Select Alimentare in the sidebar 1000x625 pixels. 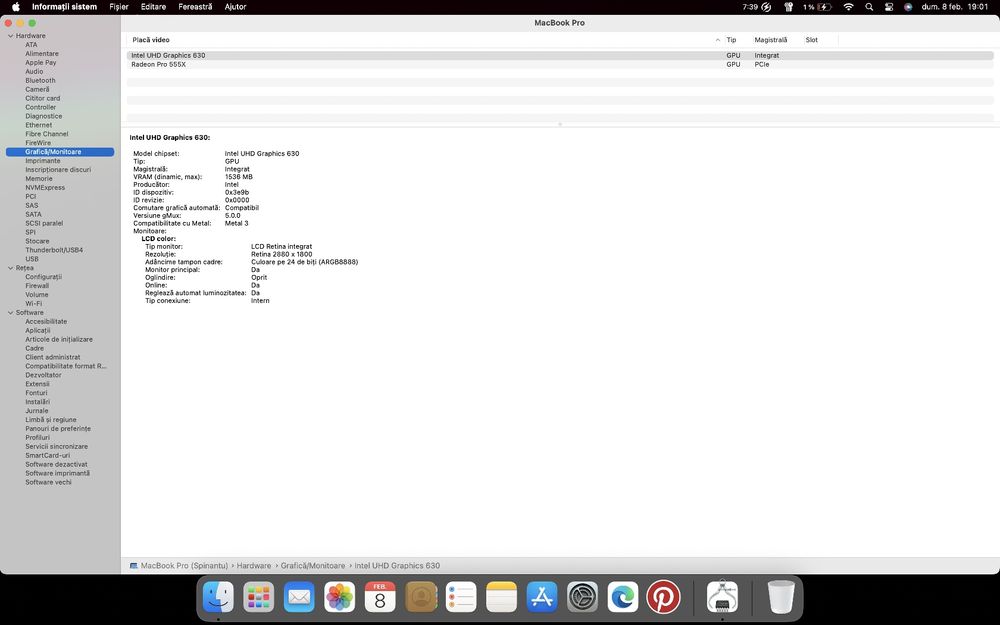click(41, 54)
